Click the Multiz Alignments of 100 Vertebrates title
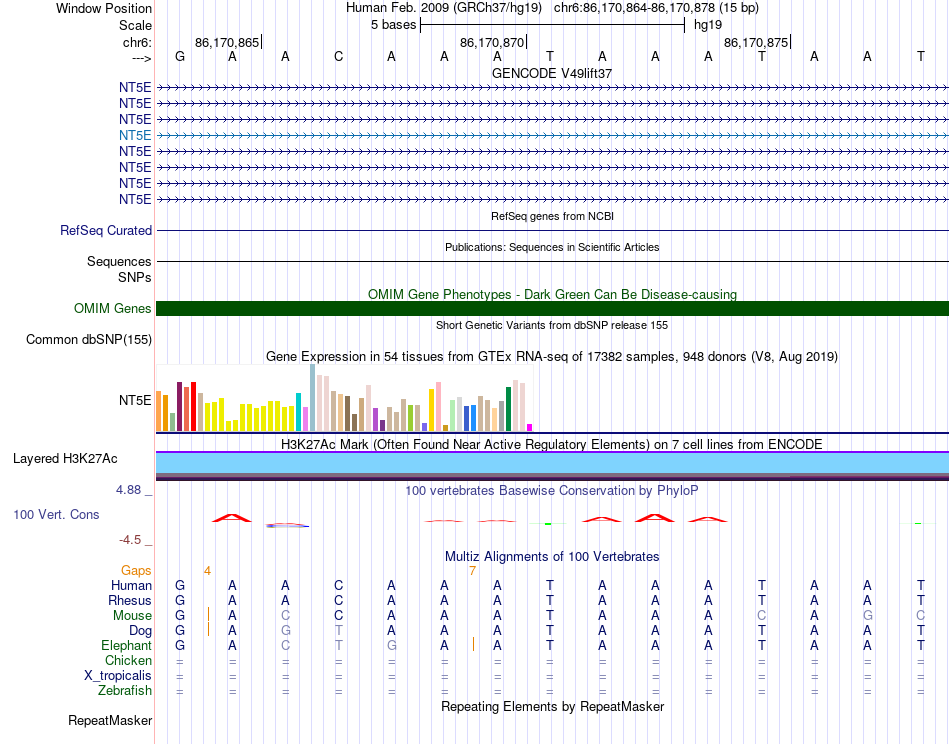The image size is (950, 744). pos(552,556)
